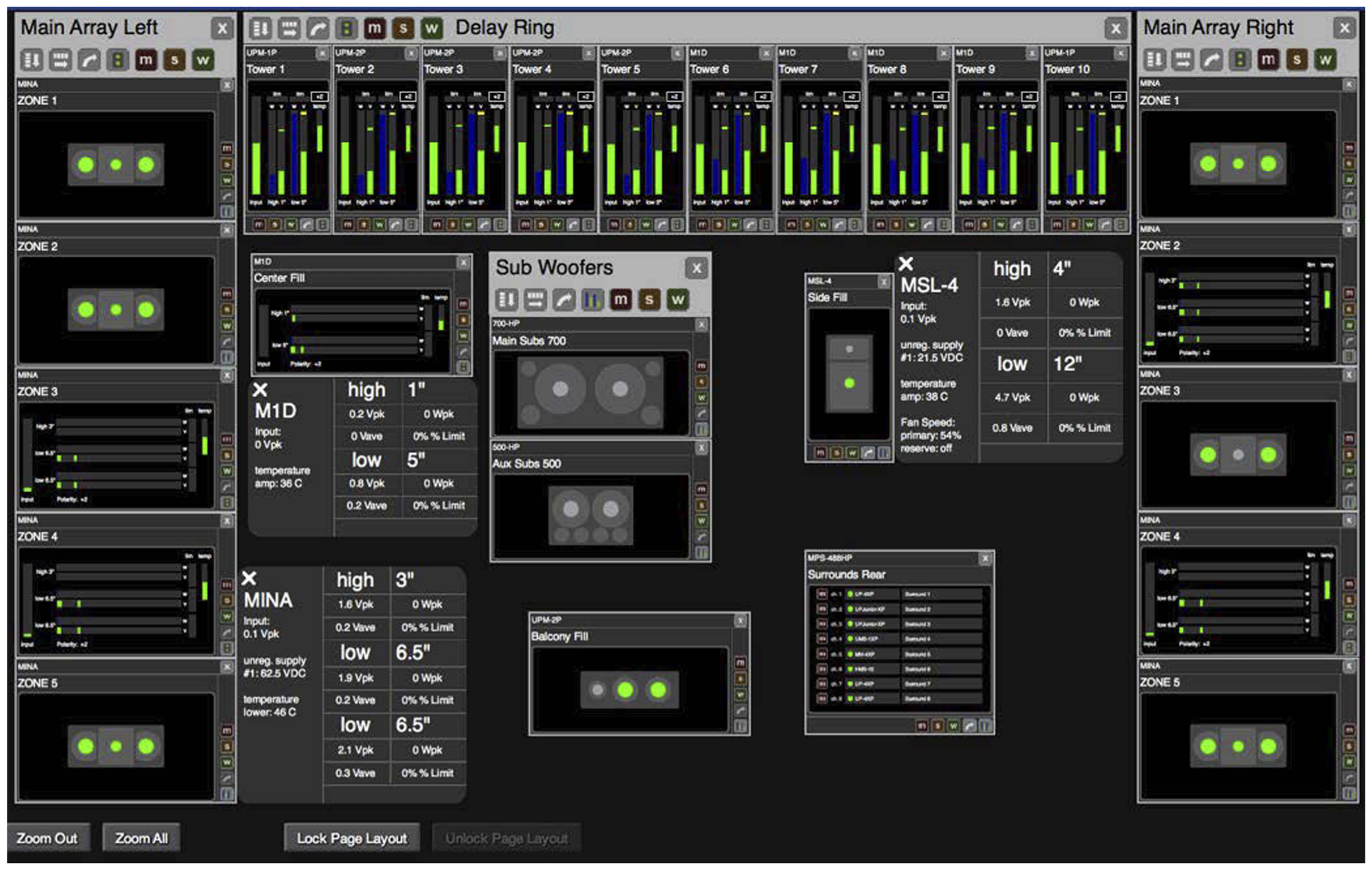Click Side Fill speaker graphic

pos(848,373)
